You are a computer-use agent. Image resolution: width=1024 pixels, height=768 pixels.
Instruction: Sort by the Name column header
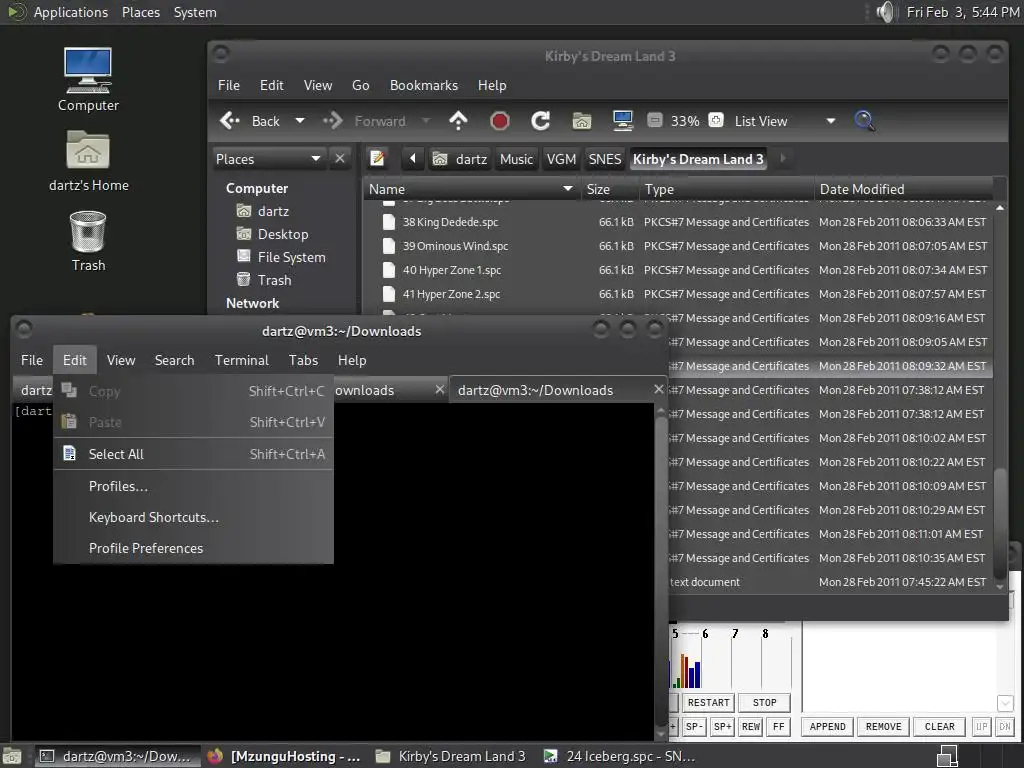pyautogui.click(x=470, y=189)
